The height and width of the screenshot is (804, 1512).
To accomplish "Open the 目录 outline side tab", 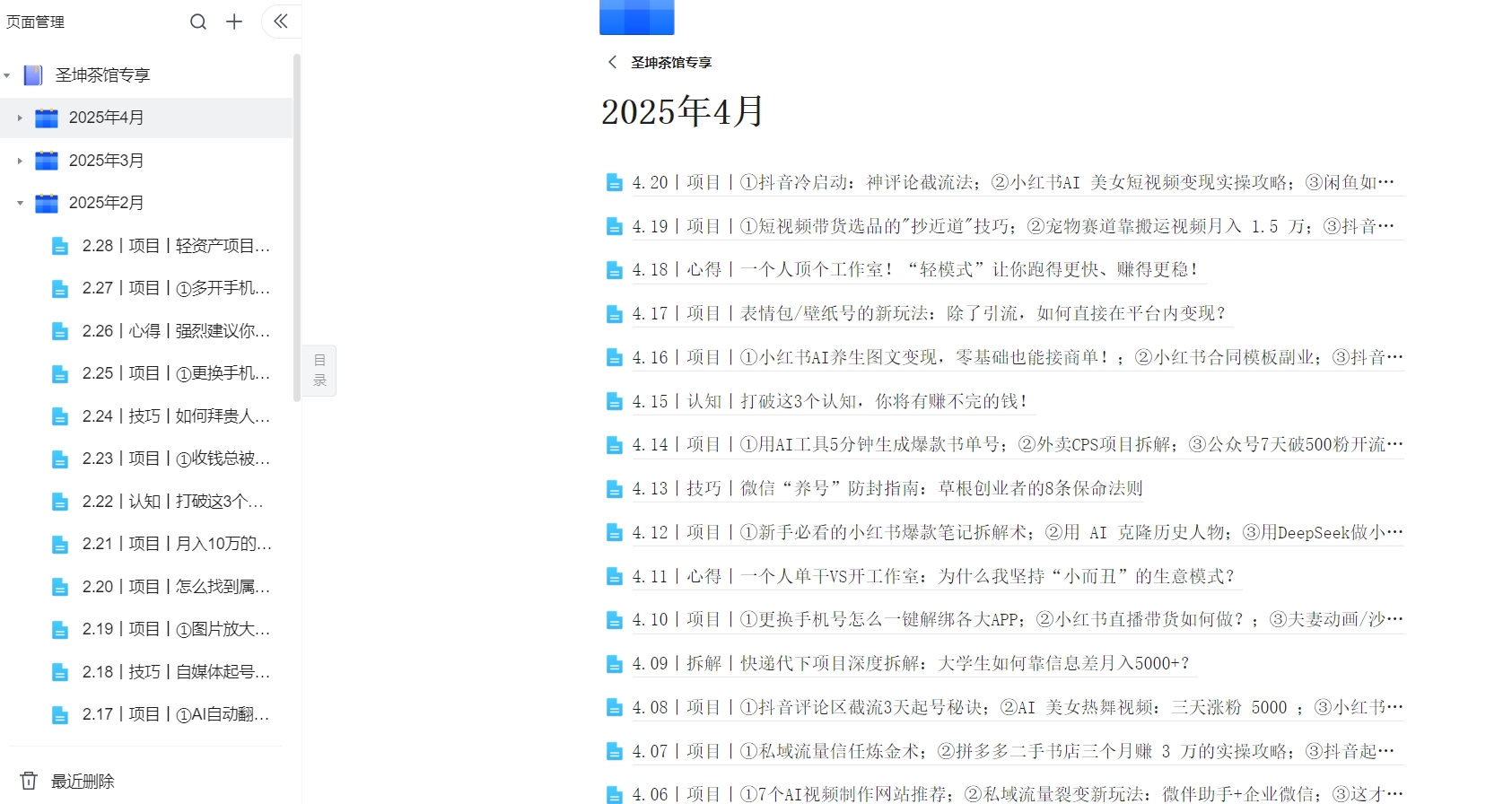I will [x=319, y=371].
